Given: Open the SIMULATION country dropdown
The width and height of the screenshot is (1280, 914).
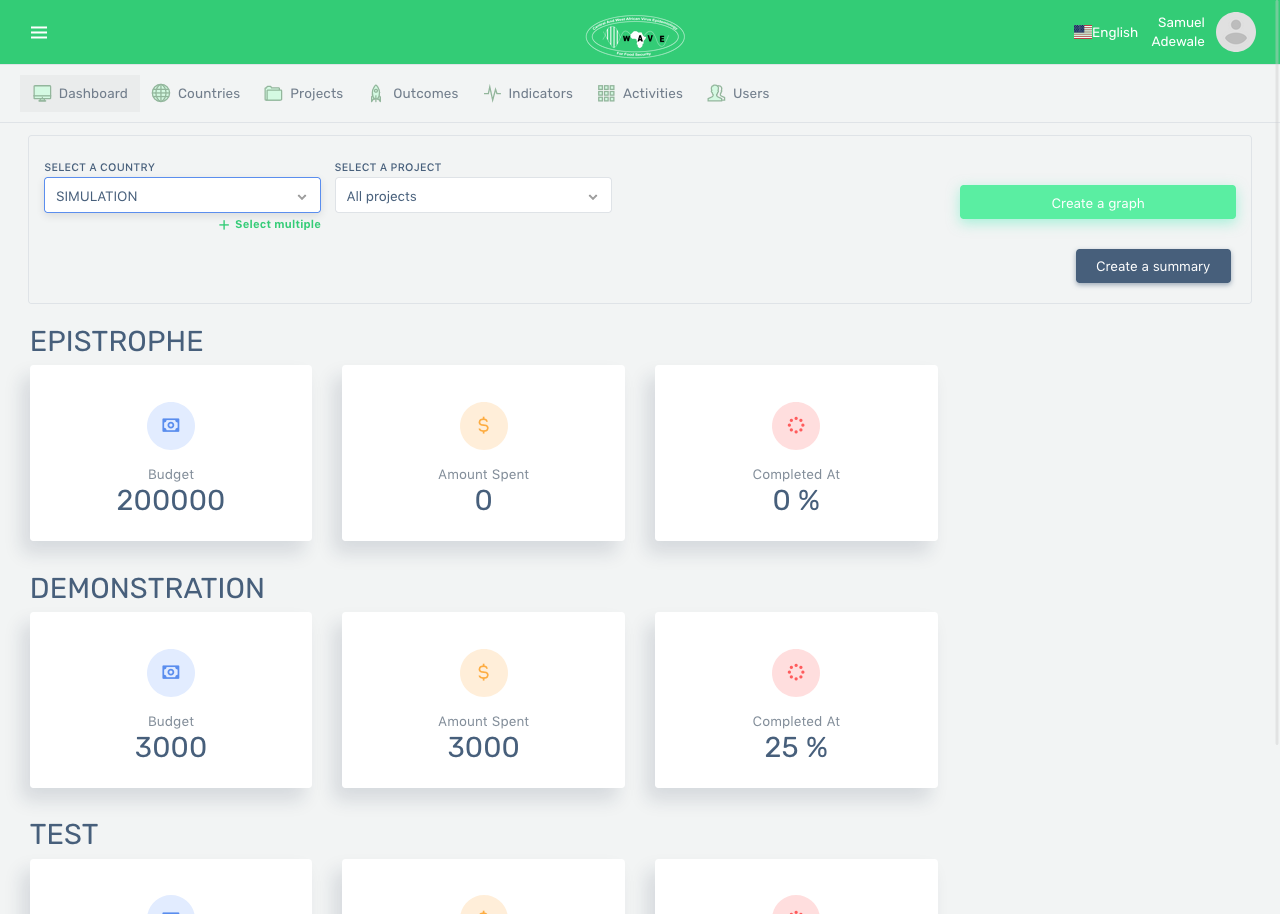Looking at the screenshot, I should point(182,195).
